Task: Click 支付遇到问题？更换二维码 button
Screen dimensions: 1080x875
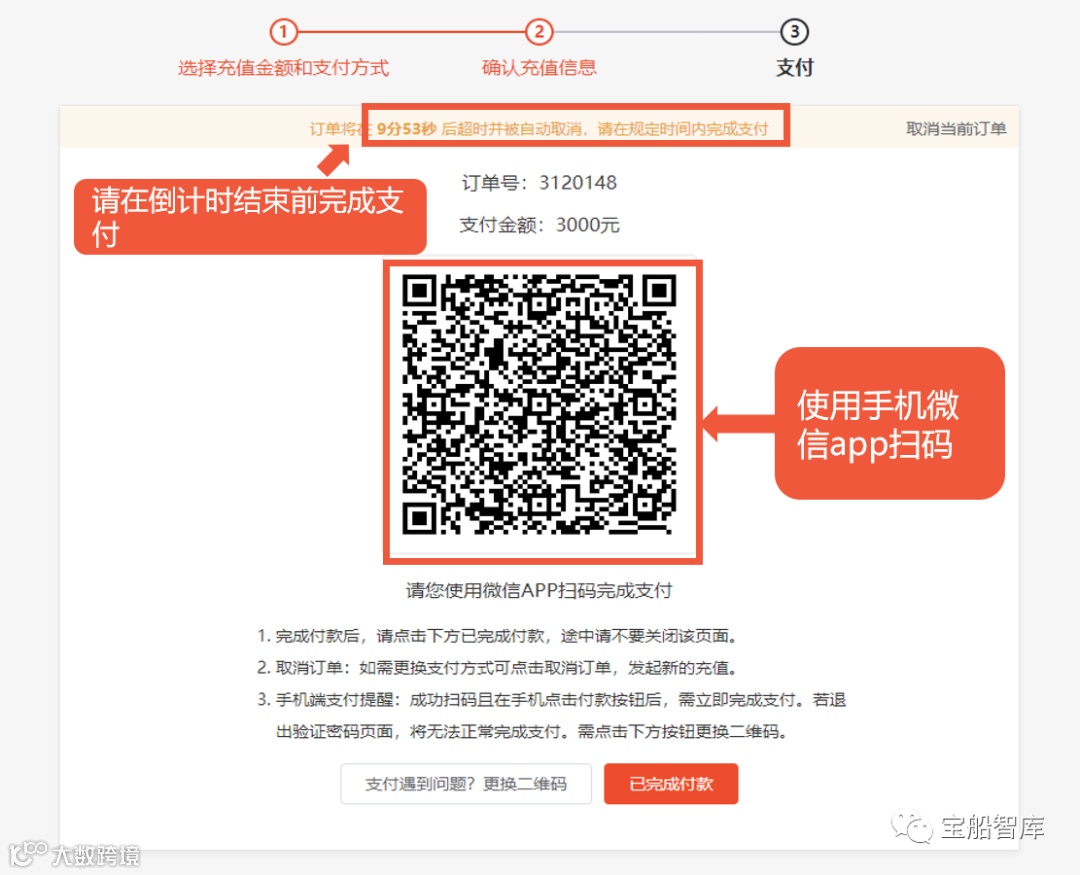Action: [x=466, y=783]
